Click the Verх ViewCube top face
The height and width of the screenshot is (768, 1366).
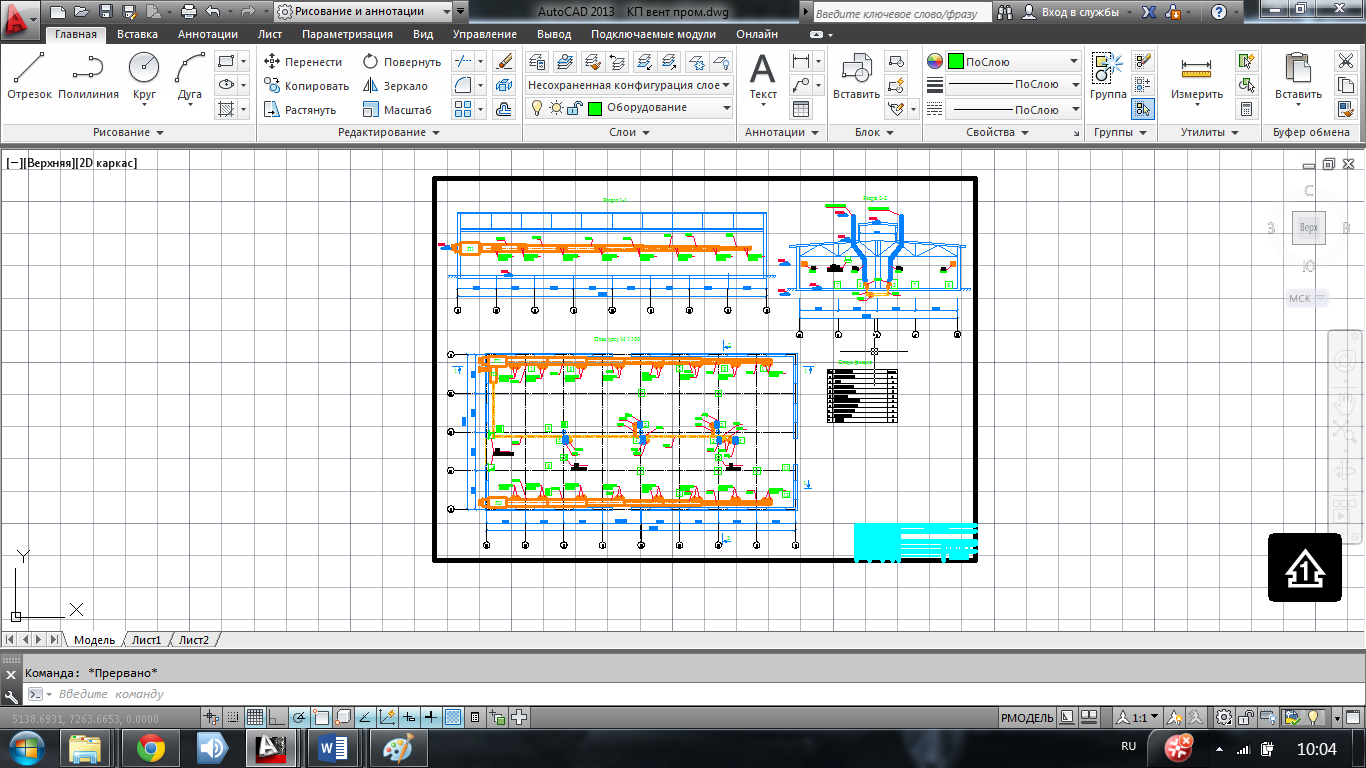click(x=1308, y=228)
